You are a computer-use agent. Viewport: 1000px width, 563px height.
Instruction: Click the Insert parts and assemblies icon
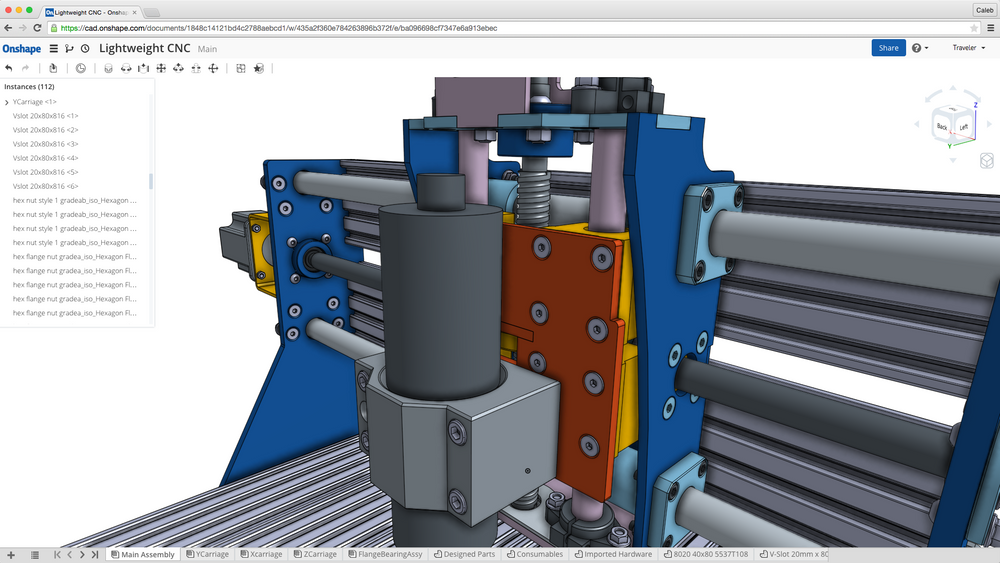pos(53,68)
